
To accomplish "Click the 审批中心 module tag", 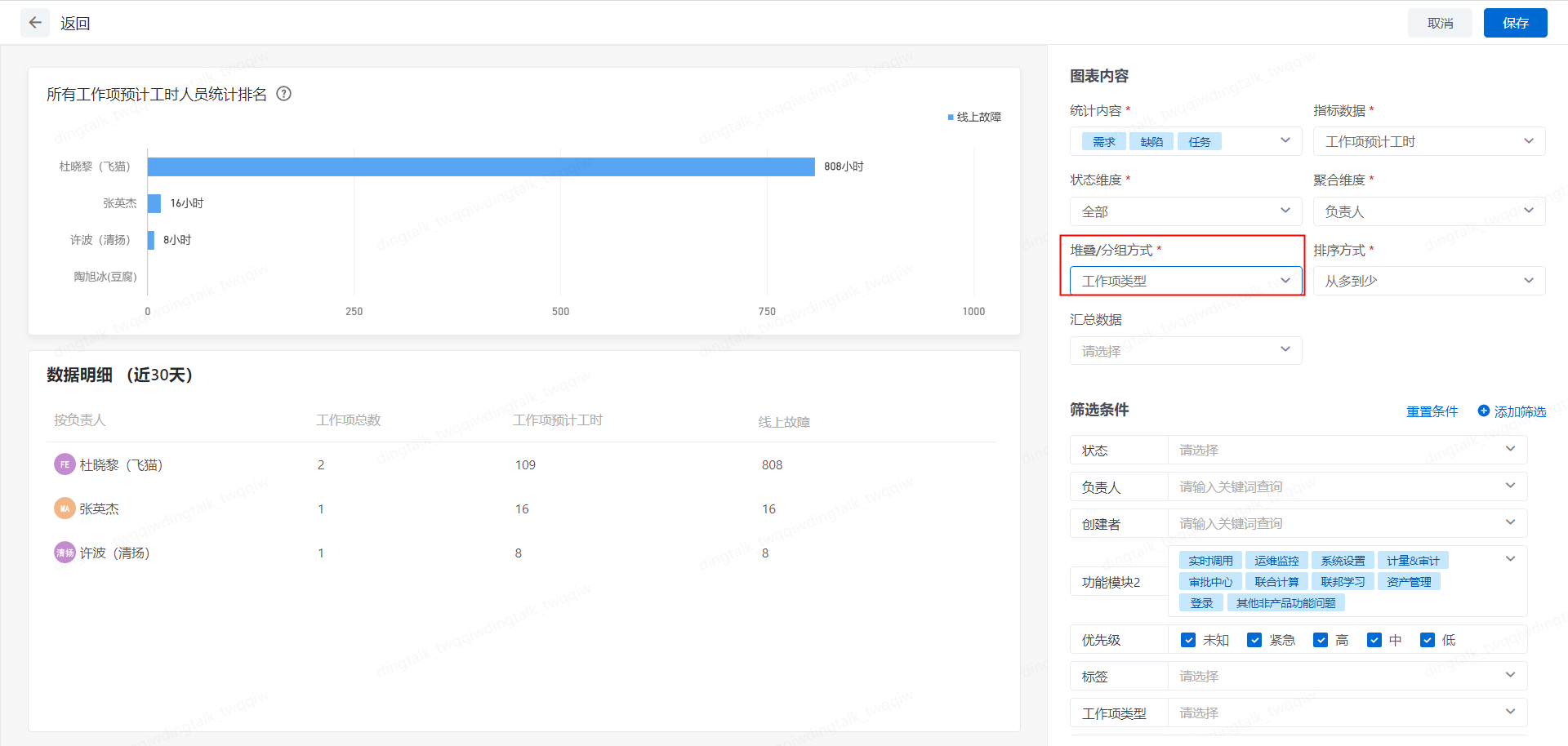I will [1210, 582].
